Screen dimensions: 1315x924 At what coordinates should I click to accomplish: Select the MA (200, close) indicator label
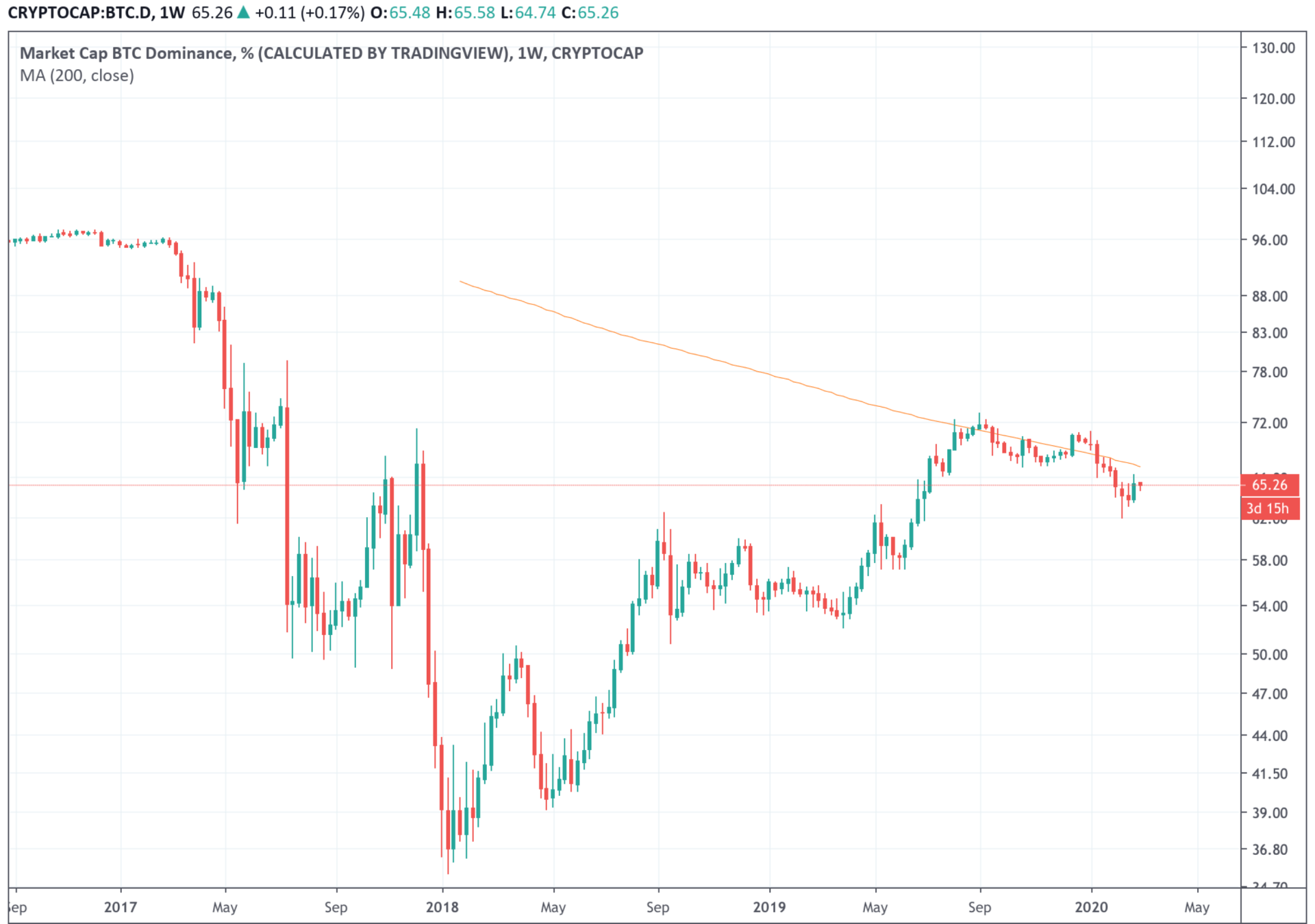(77, 75)
